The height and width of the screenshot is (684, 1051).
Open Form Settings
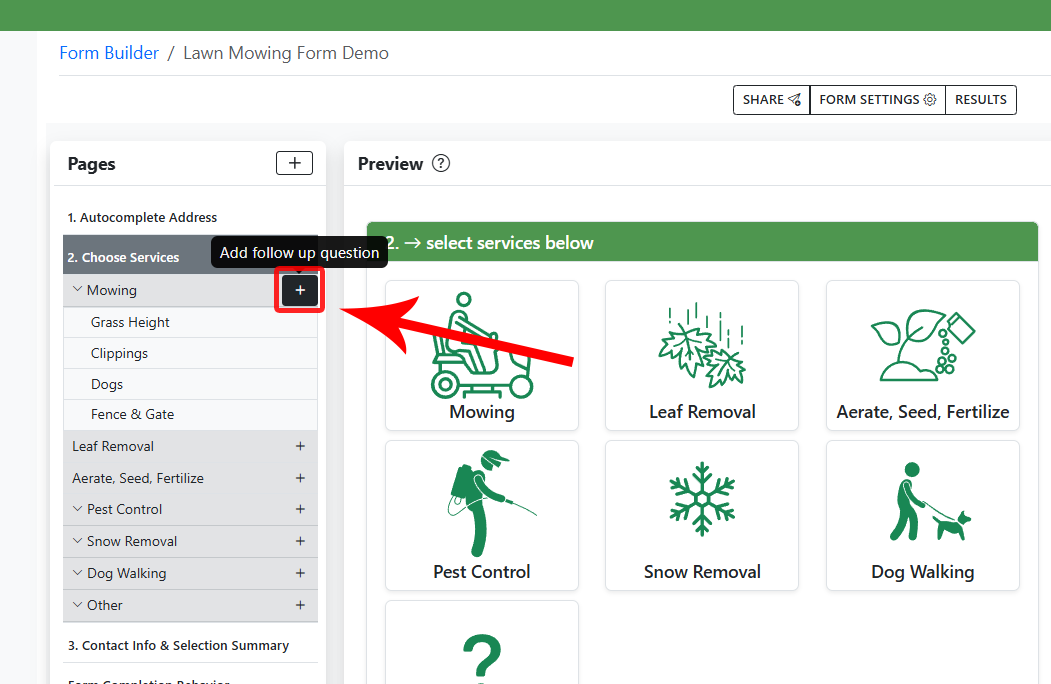click(877, 100)
